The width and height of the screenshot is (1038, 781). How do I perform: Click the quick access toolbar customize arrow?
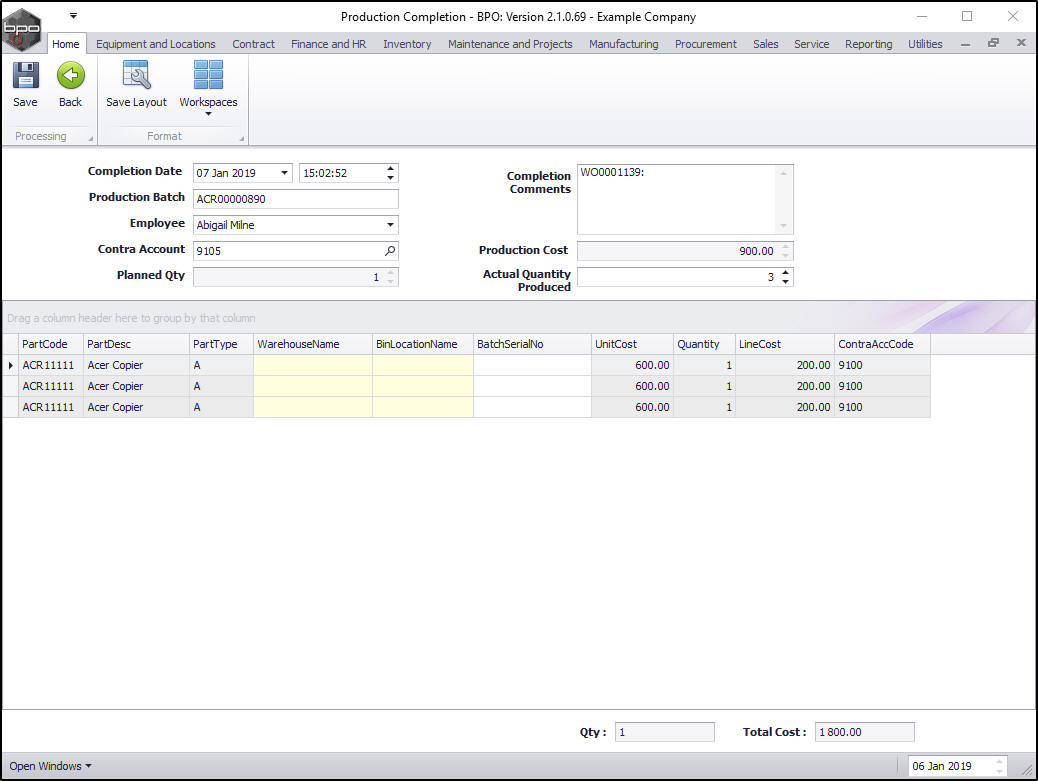pos(73,16)
